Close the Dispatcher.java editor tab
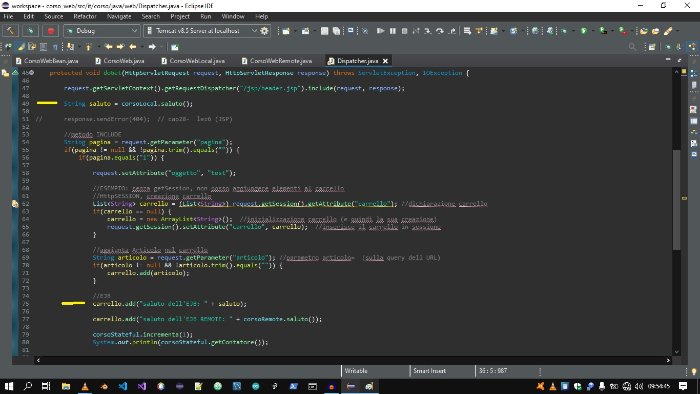 coord(385,61)
